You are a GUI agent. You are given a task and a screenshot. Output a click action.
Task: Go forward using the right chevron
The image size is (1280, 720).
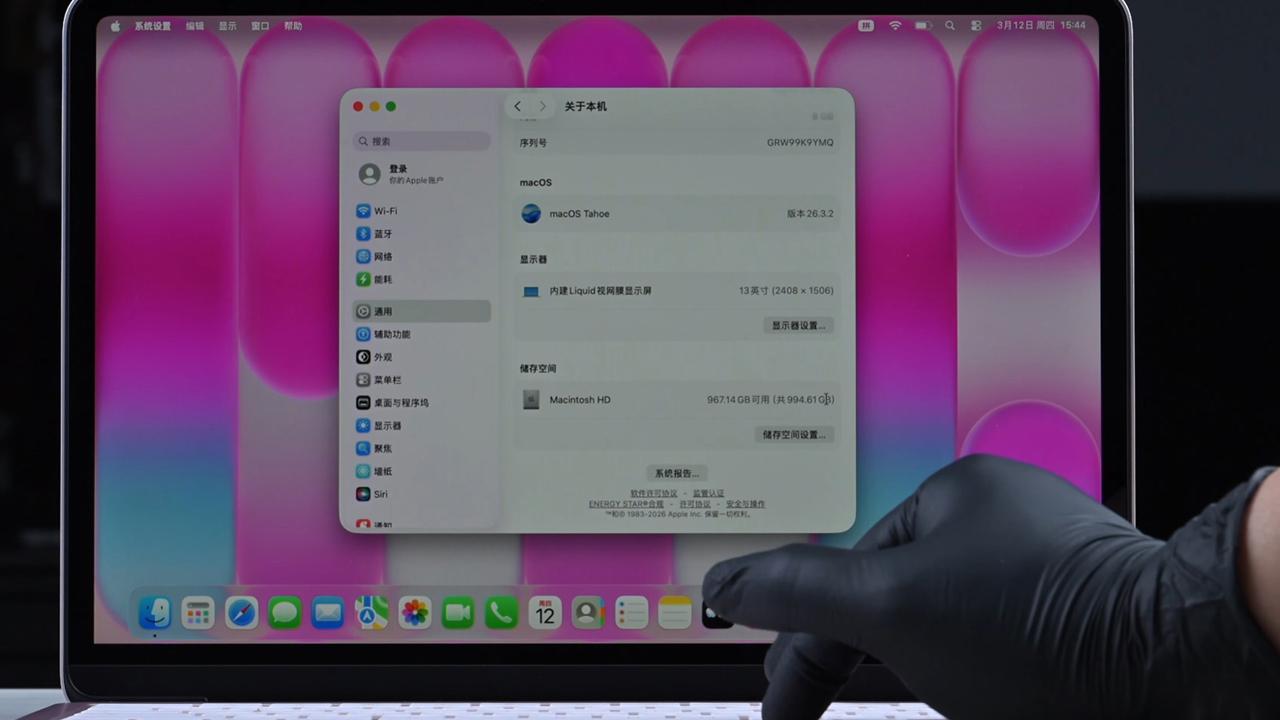pyautogui.click(x=543, y=106)
